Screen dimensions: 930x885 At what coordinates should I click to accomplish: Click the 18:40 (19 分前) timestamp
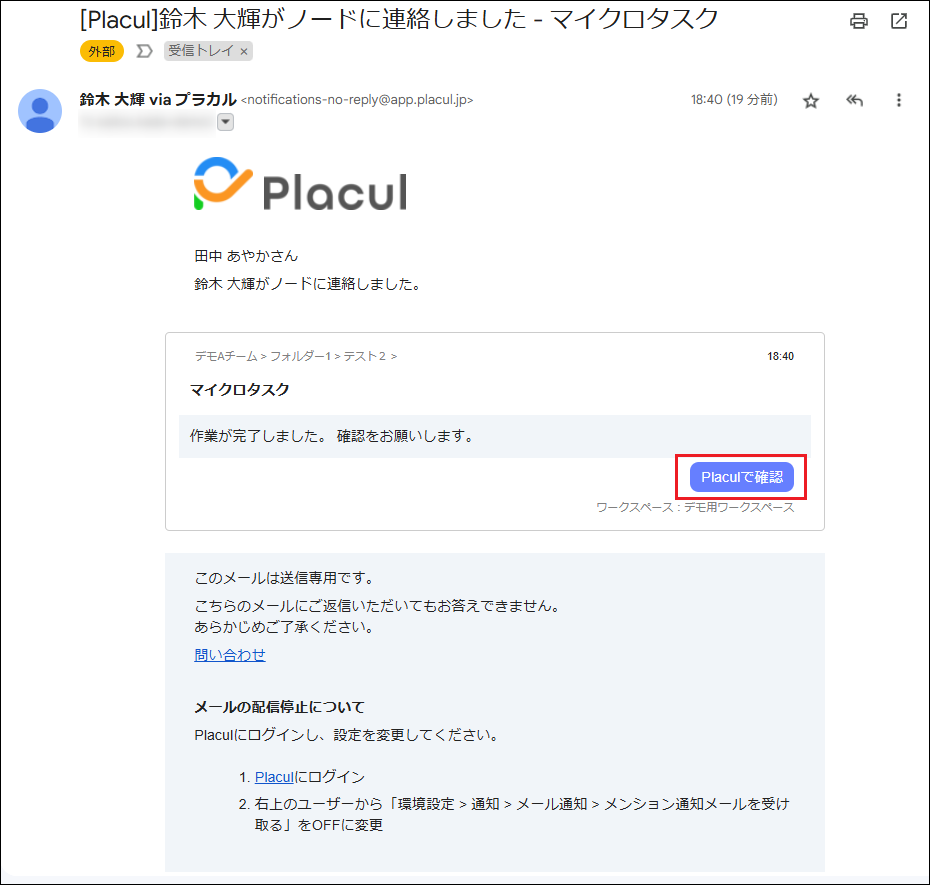click(x=734, y=100)
